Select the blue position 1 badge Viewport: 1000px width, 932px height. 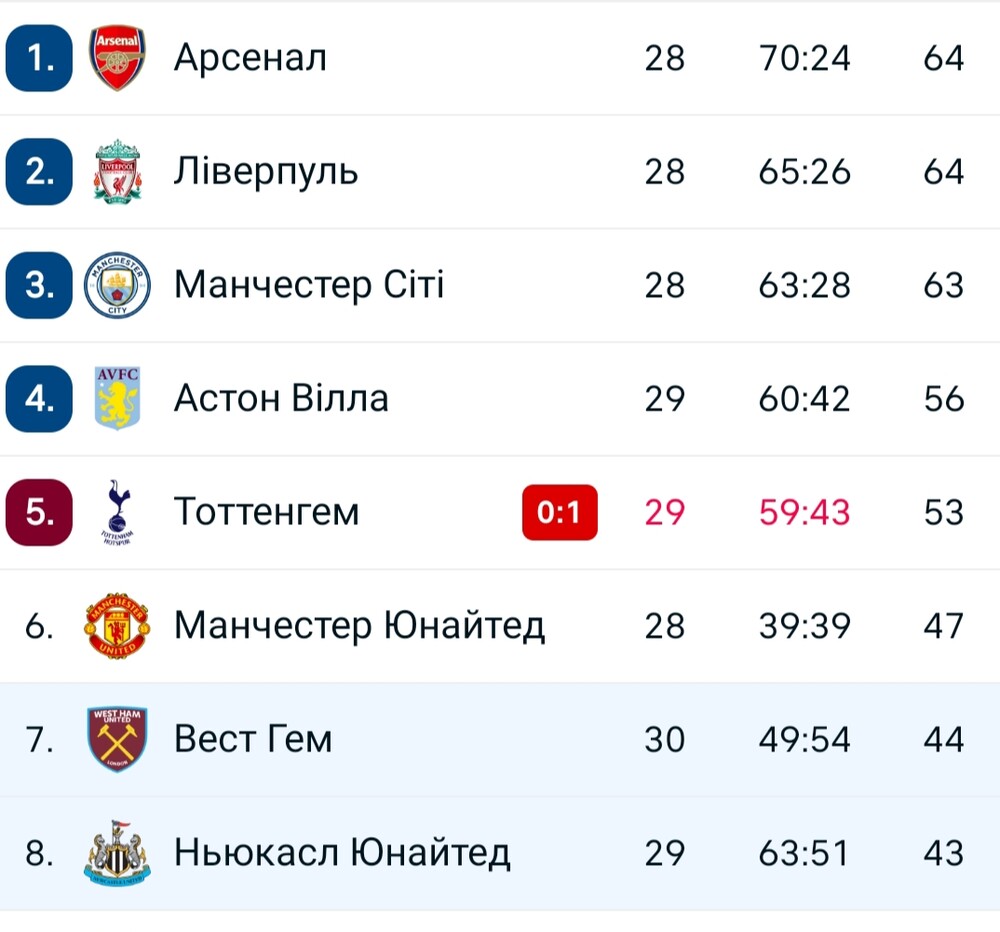click(39, 58)
